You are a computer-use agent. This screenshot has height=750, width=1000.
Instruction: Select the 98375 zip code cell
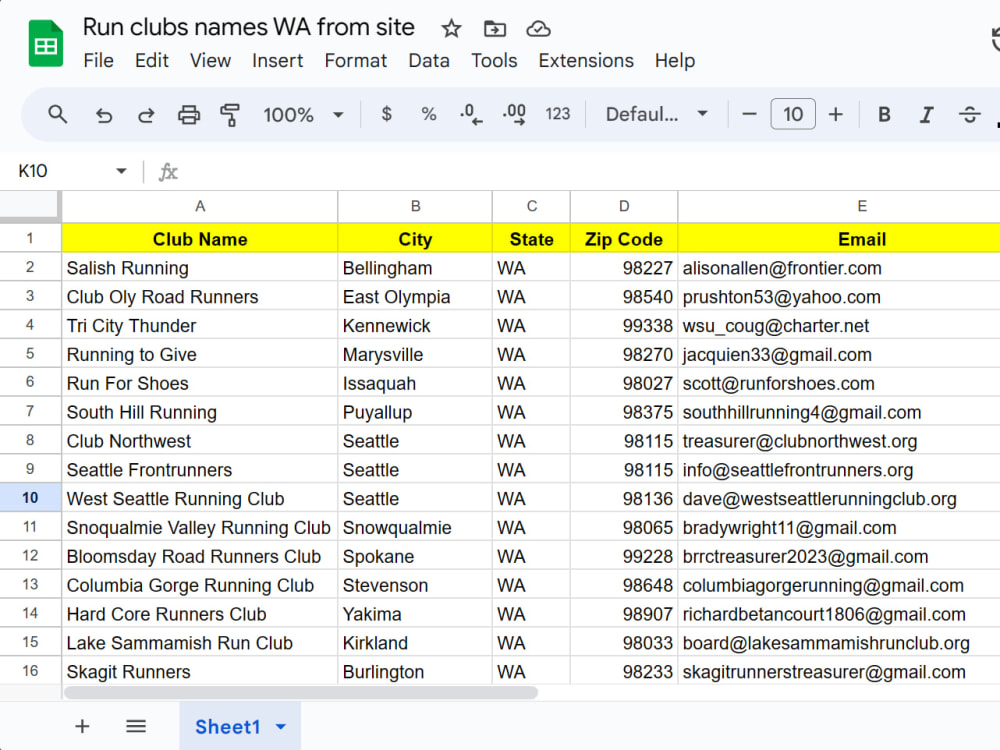(x=624, y=412)
